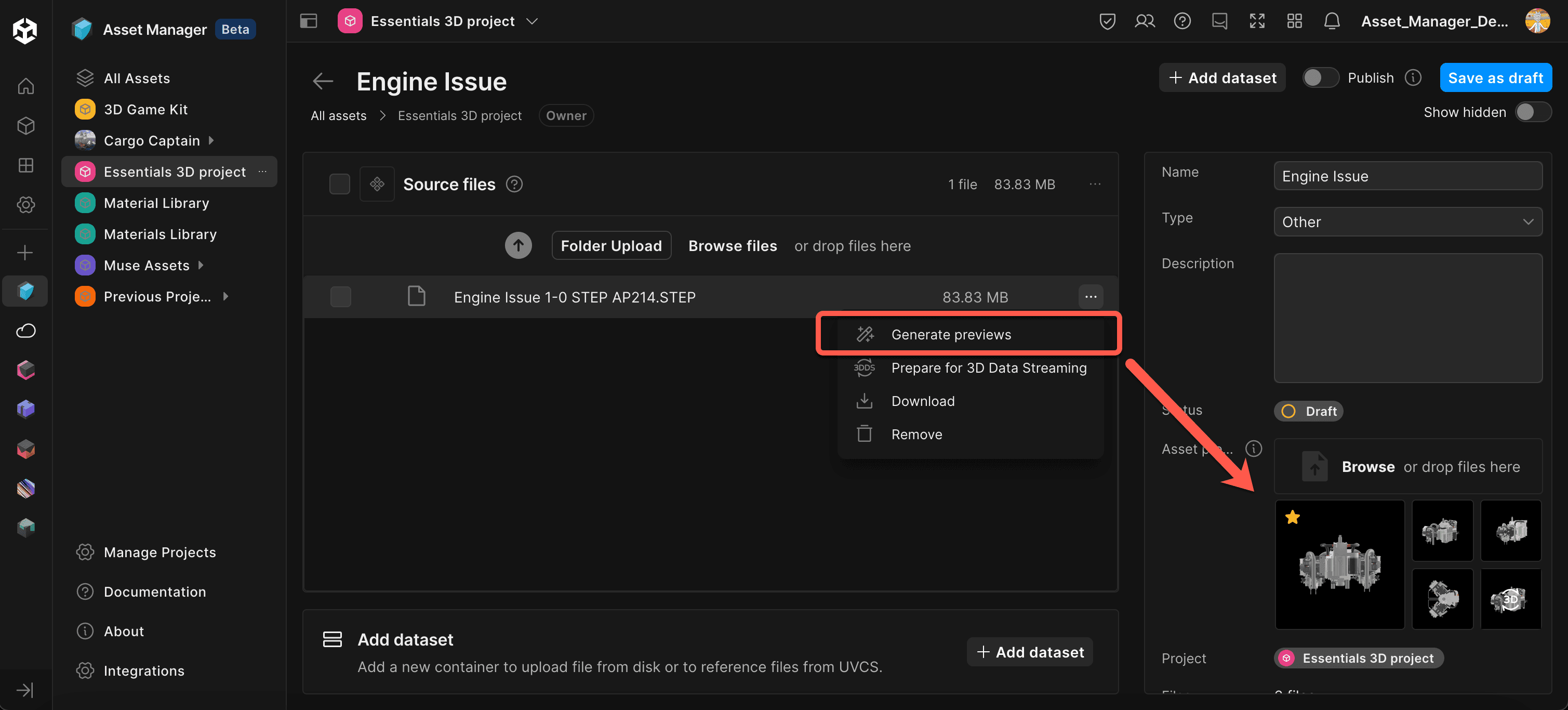
Task: Open the Essentials 3D project dropdown in header
Action: point(531,21)
